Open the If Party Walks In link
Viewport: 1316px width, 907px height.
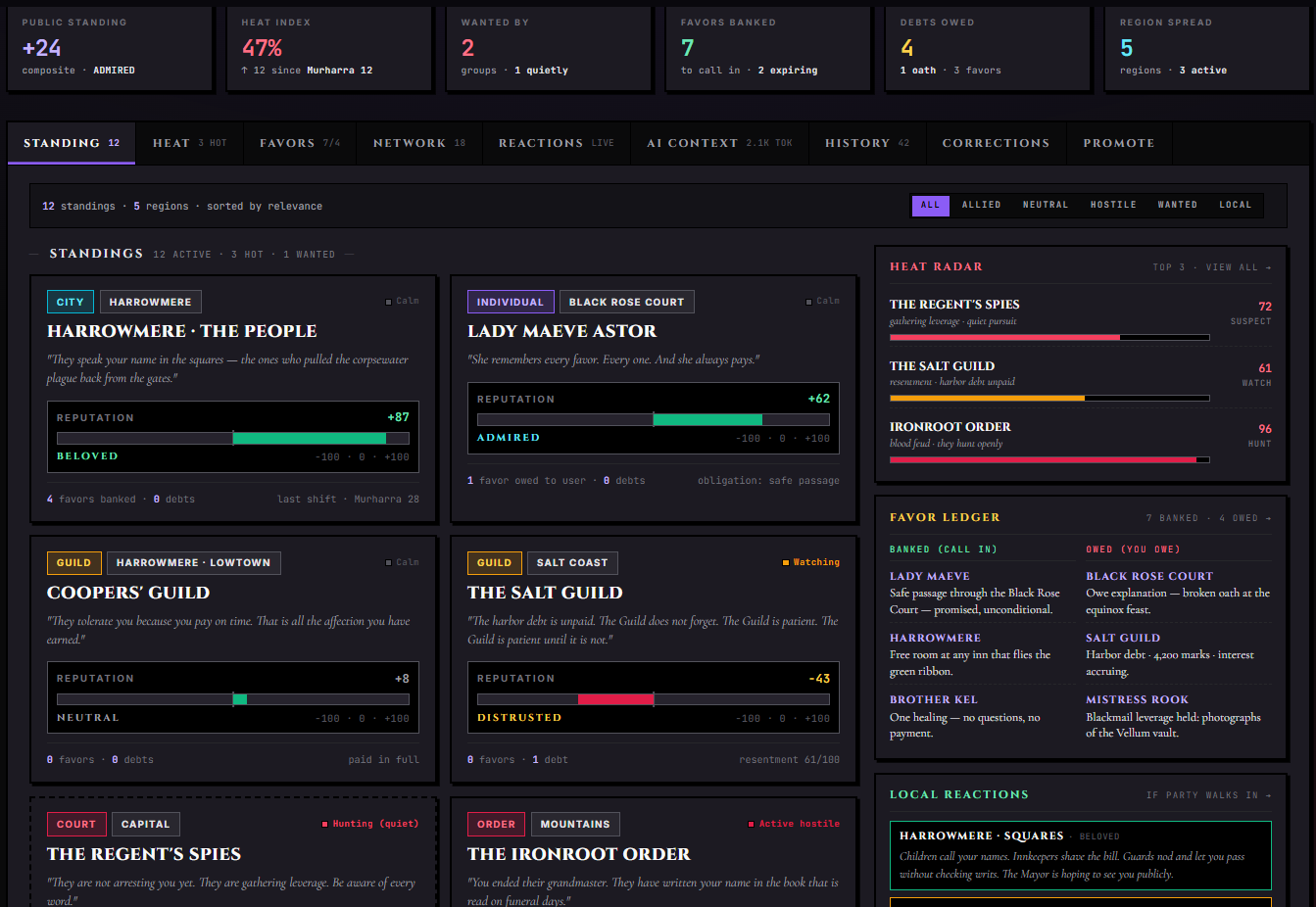coord(1208,795)
